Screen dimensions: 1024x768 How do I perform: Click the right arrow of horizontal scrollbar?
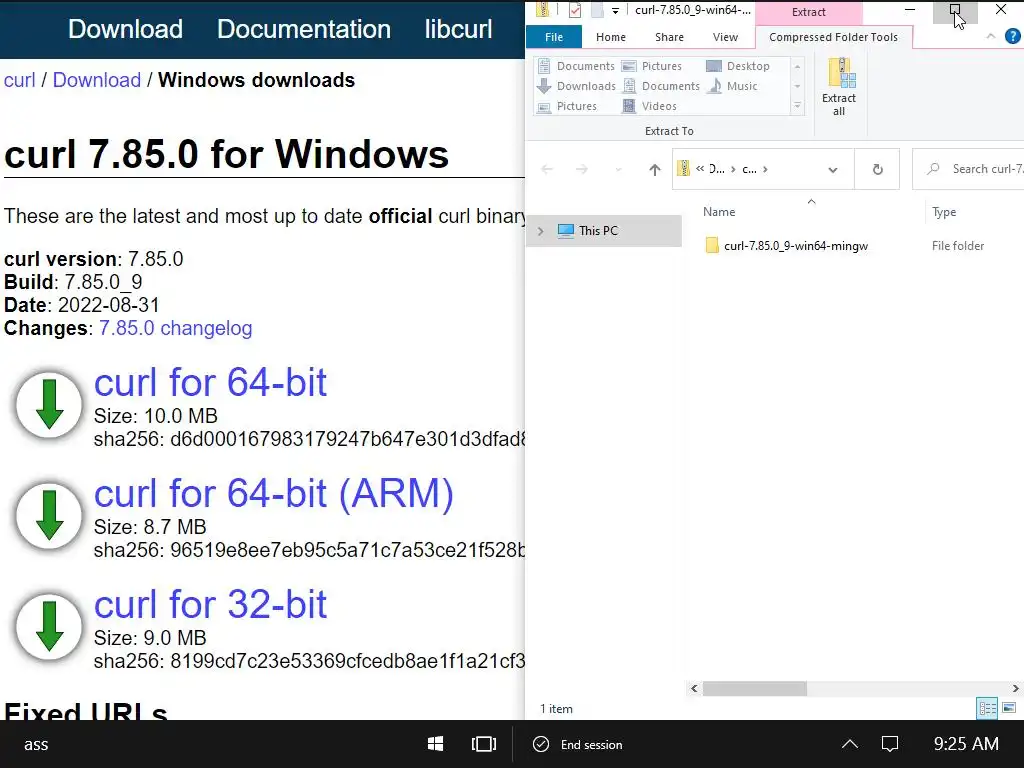pos(1016,688)
